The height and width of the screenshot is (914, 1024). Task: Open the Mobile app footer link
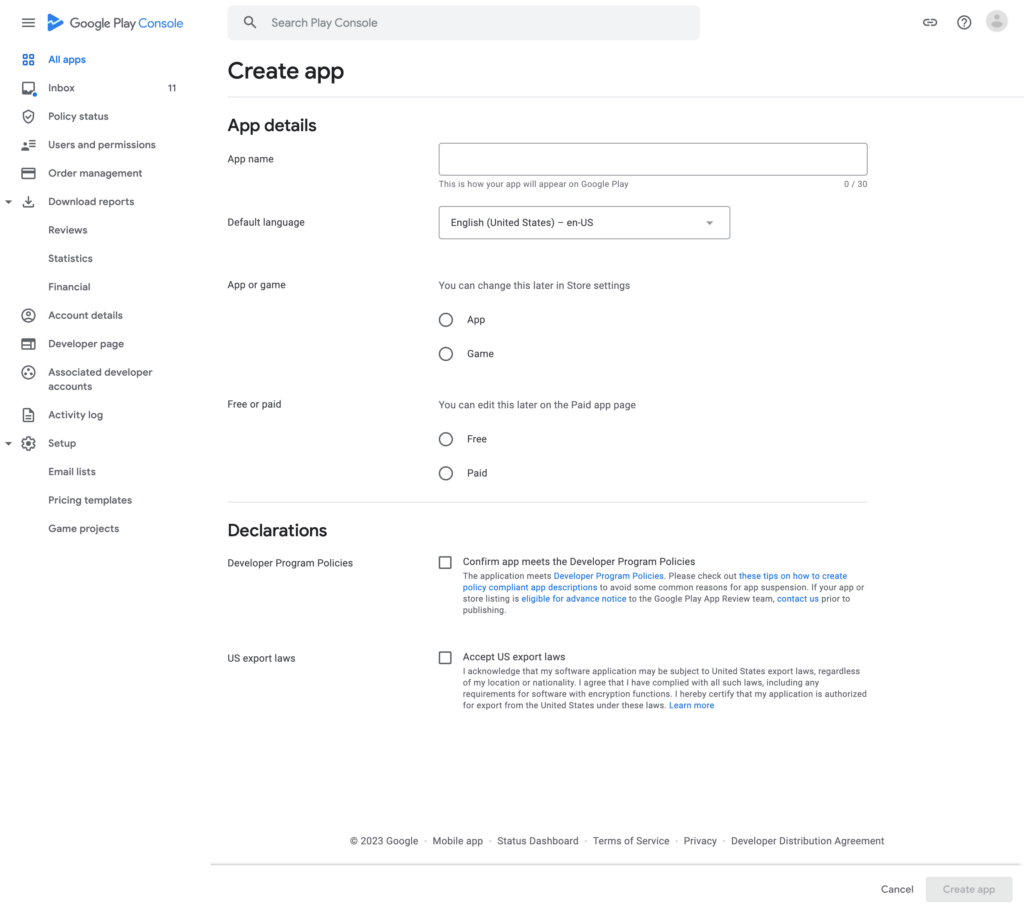(457, 841)
